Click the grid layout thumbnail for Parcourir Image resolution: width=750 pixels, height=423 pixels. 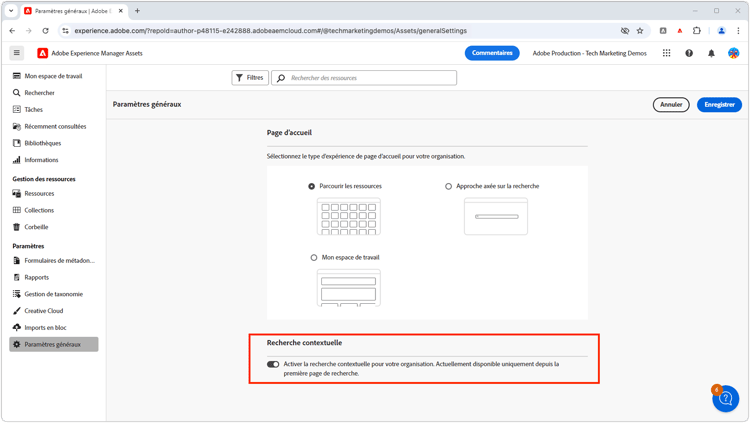point(349,216)
